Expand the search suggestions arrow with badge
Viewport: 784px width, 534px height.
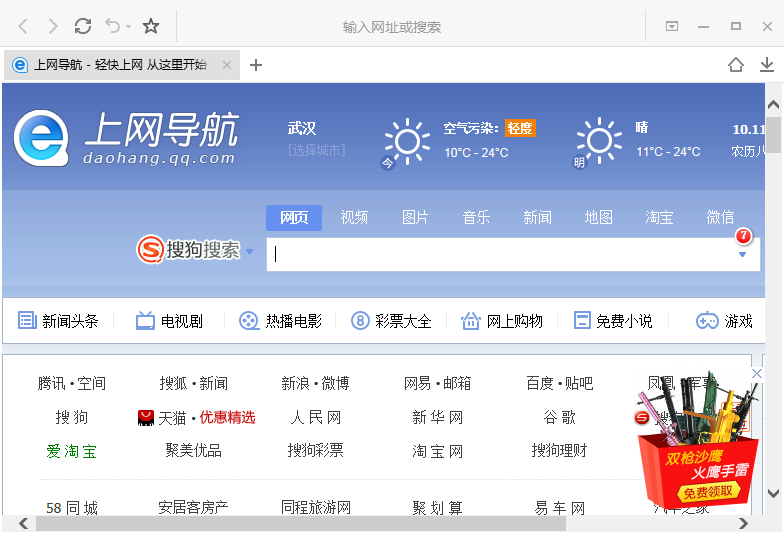pyautogui.click(x=742, y=254)
